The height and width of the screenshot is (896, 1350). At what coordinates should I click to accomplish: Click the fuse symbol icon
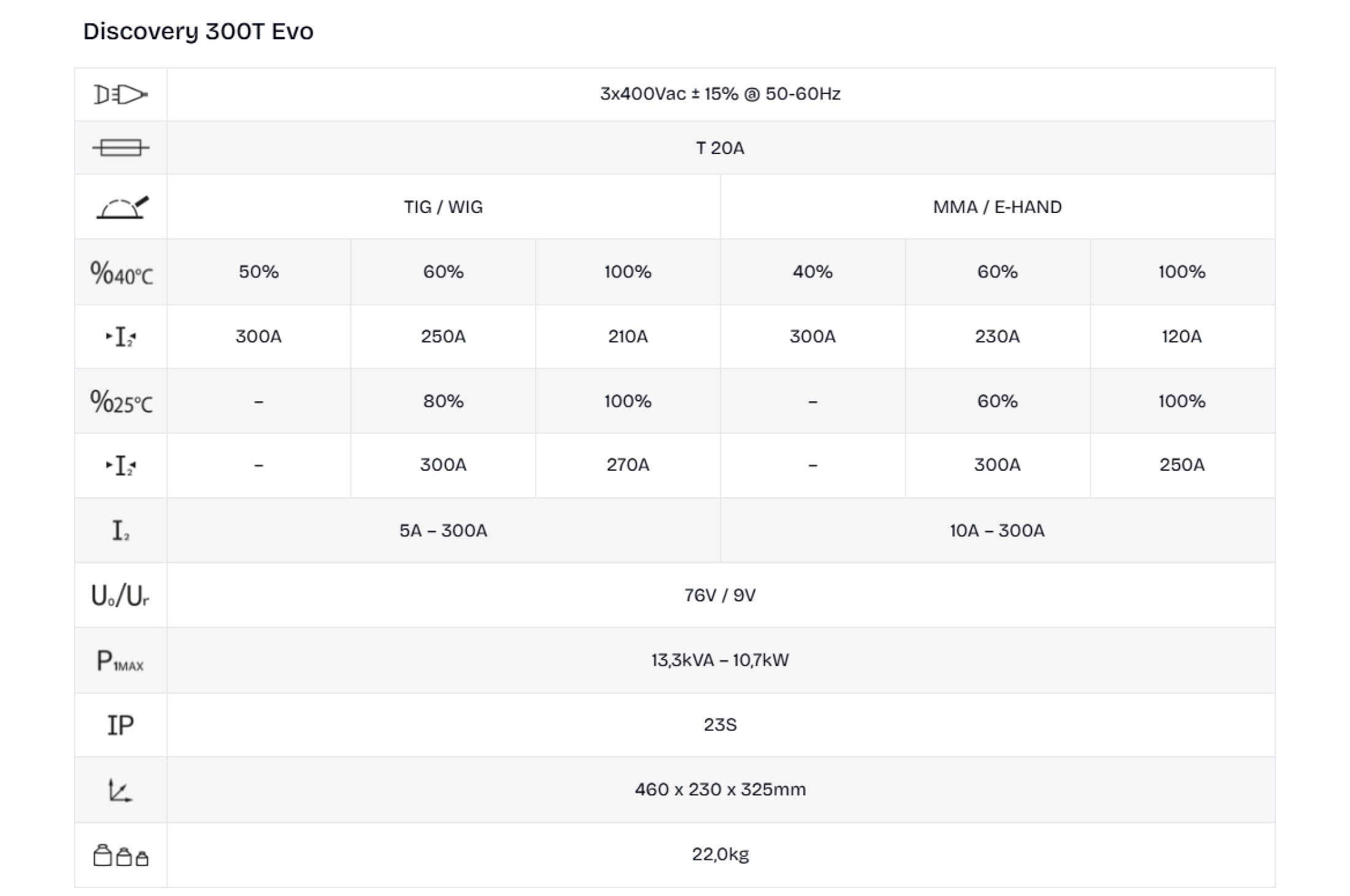tap(120, 148)
